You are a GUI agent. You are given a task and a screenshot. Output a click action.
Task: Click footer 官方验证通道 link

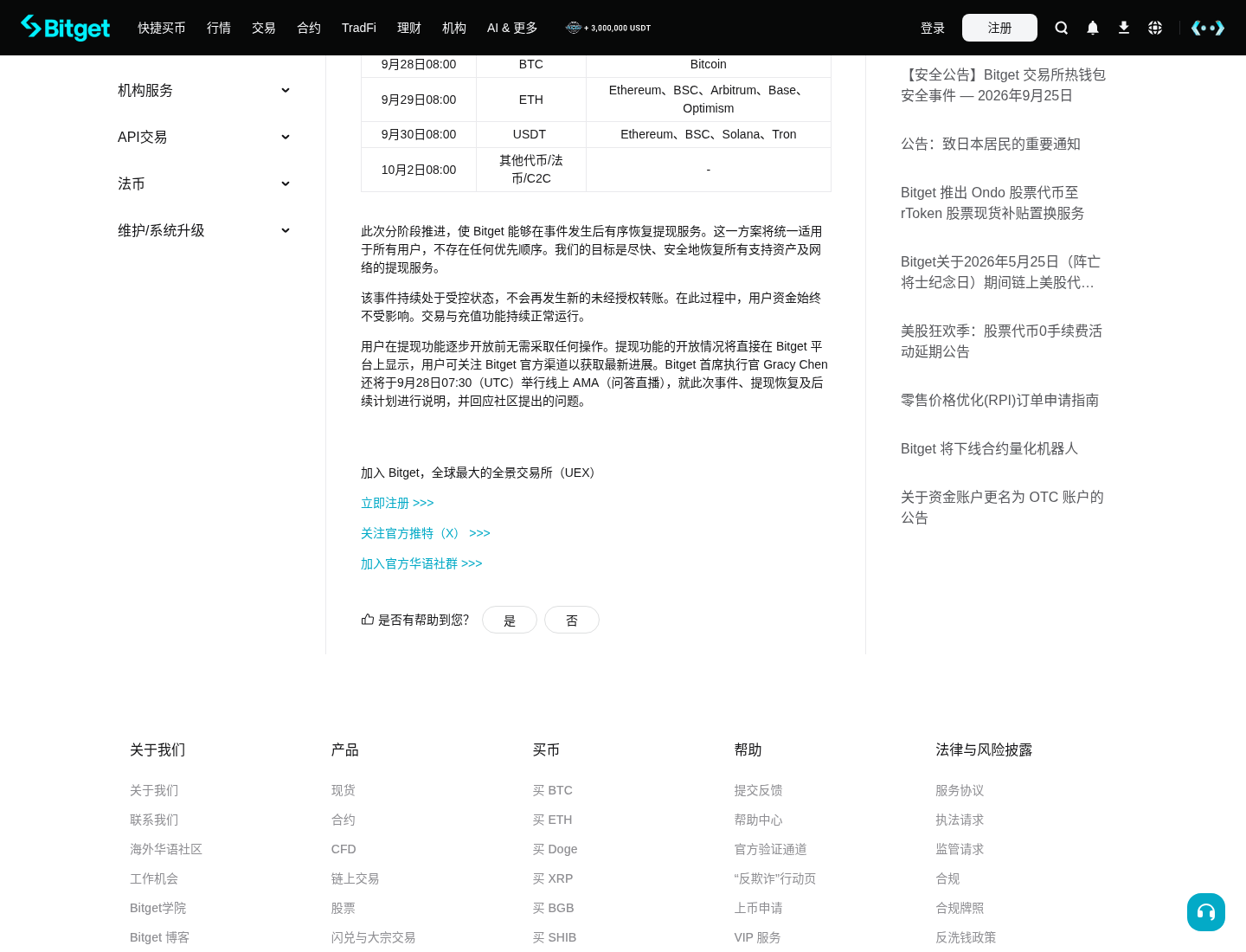pos(771,849)
